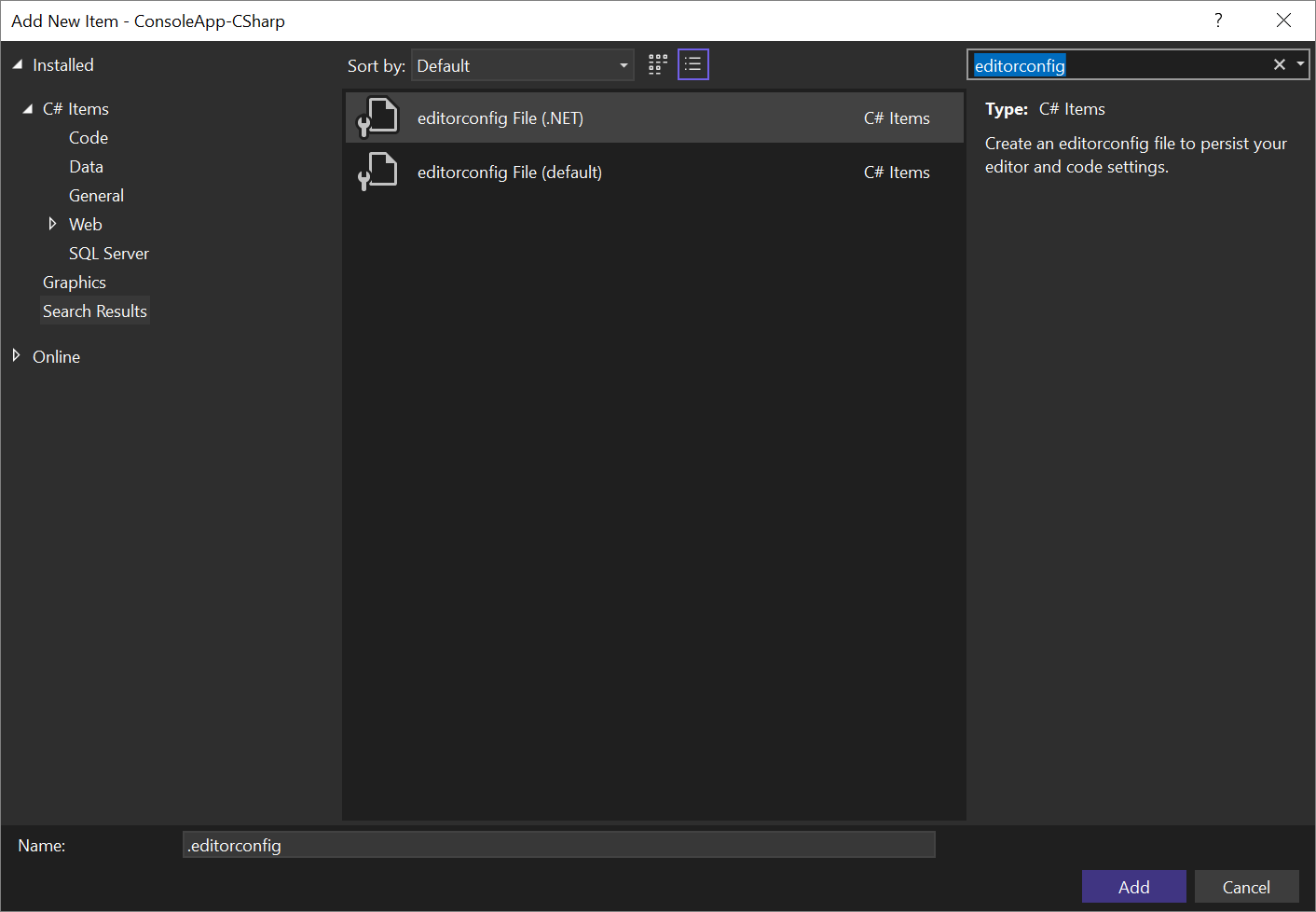Screen dimensions: 1316x912
Task: Collapse the C# Items node
Action: [x=28, y=109]
